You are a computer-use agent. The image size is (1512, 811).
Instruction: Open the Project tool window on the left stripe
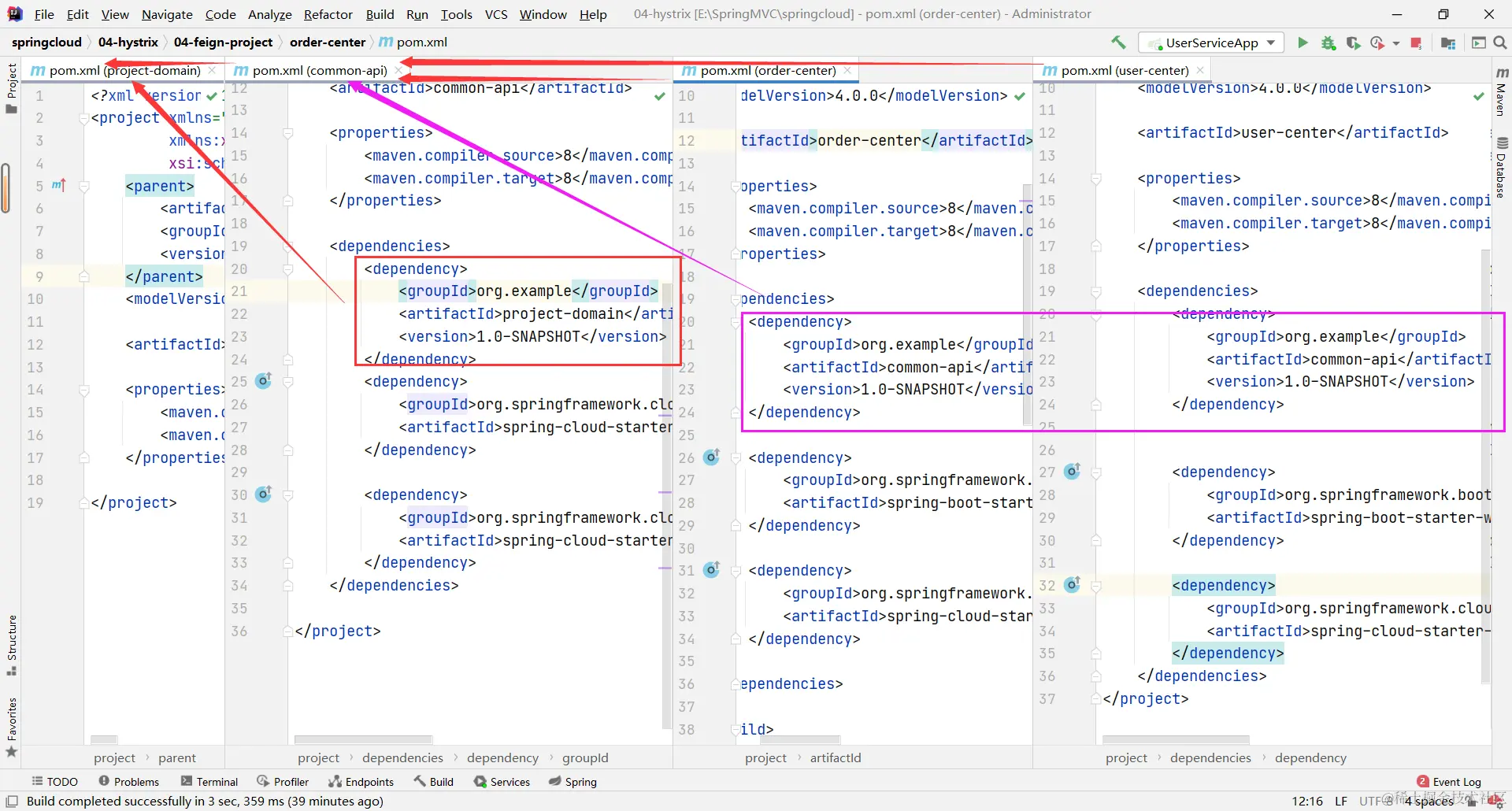pyautogui.click(x=11, y=87)
